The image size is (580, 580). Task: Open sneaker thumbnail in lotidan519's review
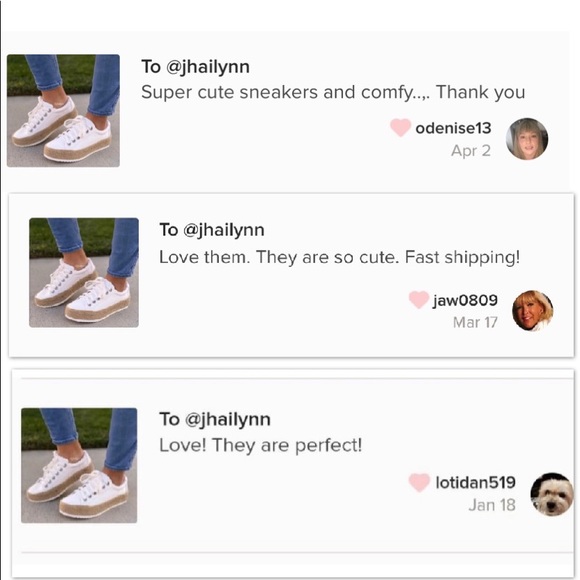tap(79, 465)
